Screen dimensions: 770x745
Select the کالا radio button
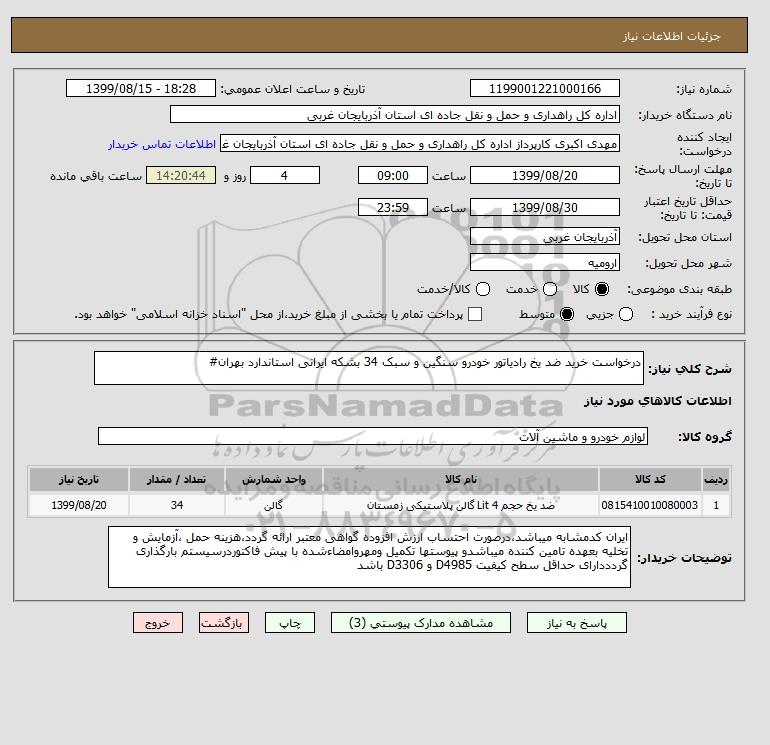click(602, 289)
